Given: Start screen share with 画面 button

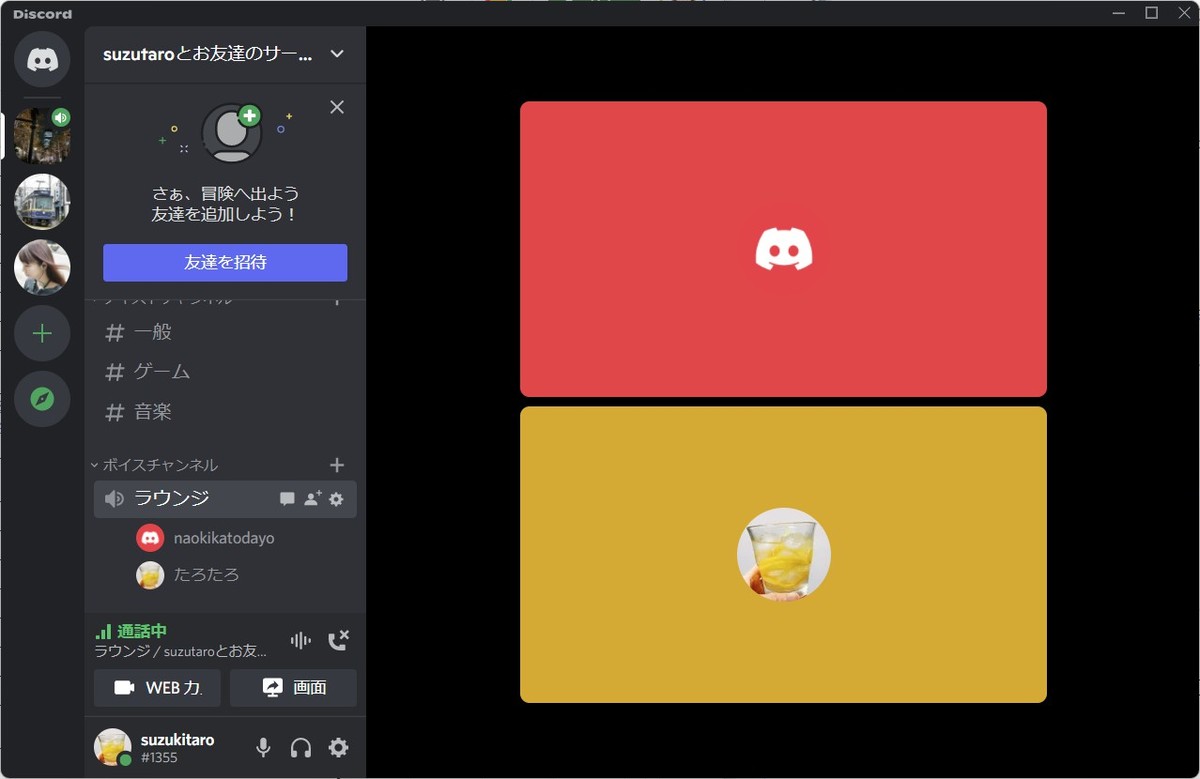Looking at the screenshot, I should [x=293, y=688].
